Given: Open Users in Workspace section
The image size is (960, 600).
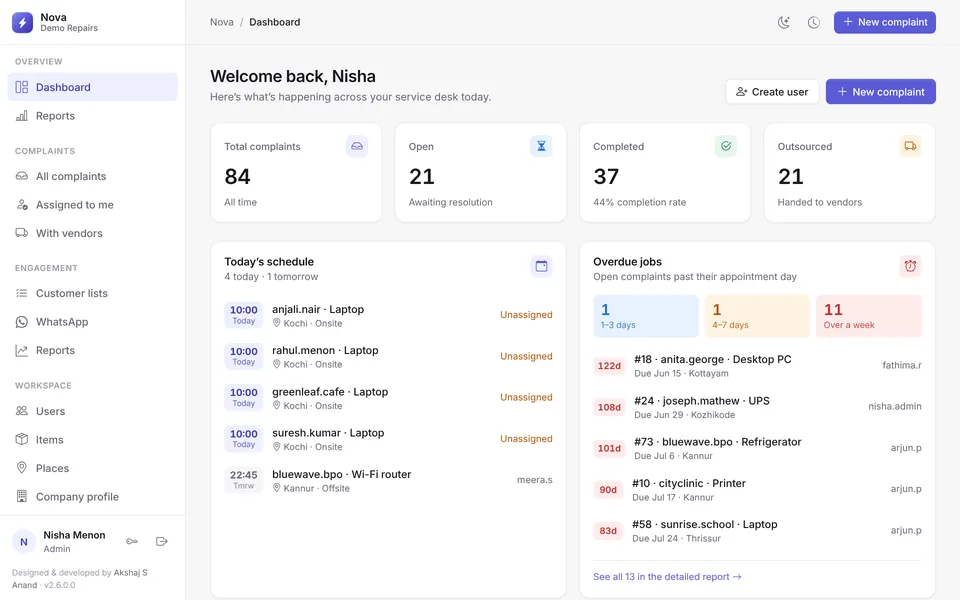Looking at the screenshot, I should [x=92, y=411].
